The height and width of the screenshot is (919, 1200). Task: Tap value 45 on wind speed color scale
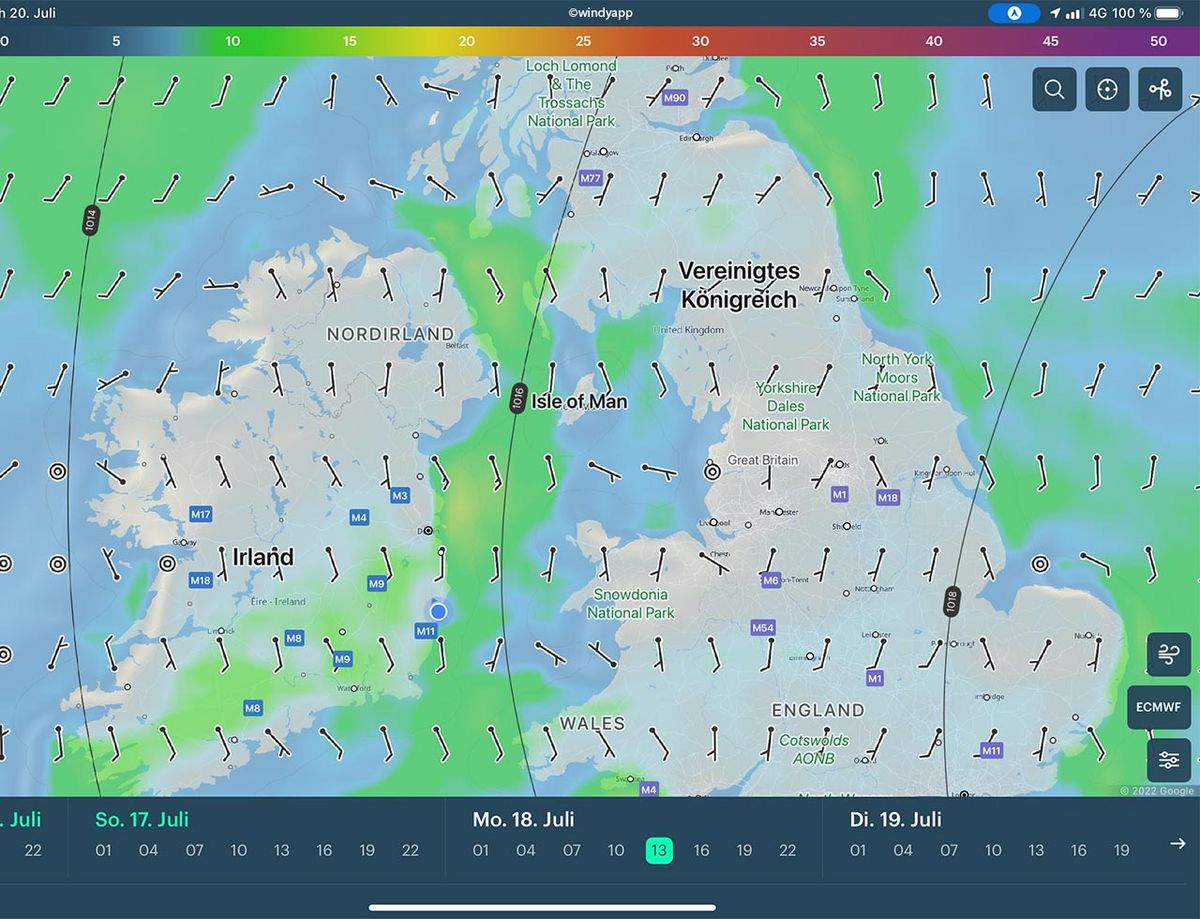(x=1050, y=41)
